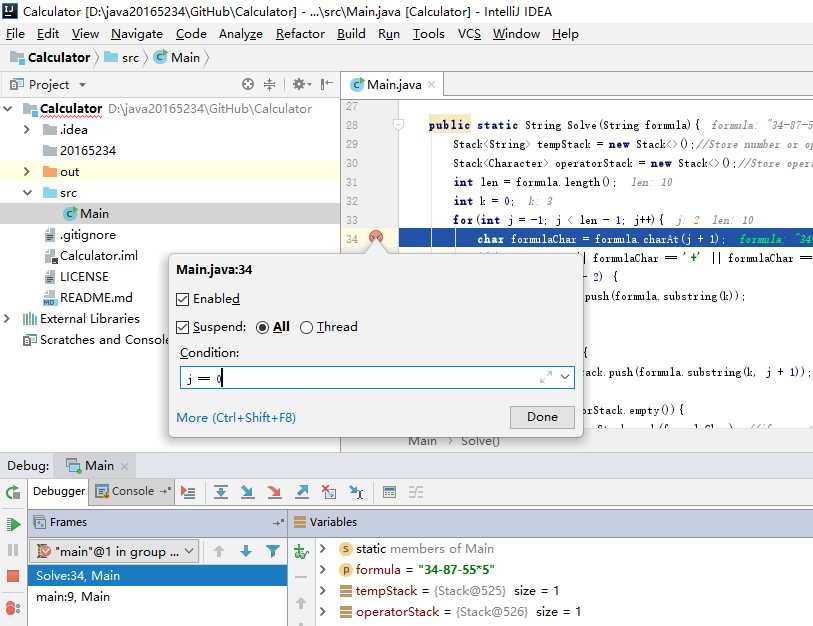This screenshot has height=626, width=813.
Task: Select README.md in project tree
Action: [96, 298]
